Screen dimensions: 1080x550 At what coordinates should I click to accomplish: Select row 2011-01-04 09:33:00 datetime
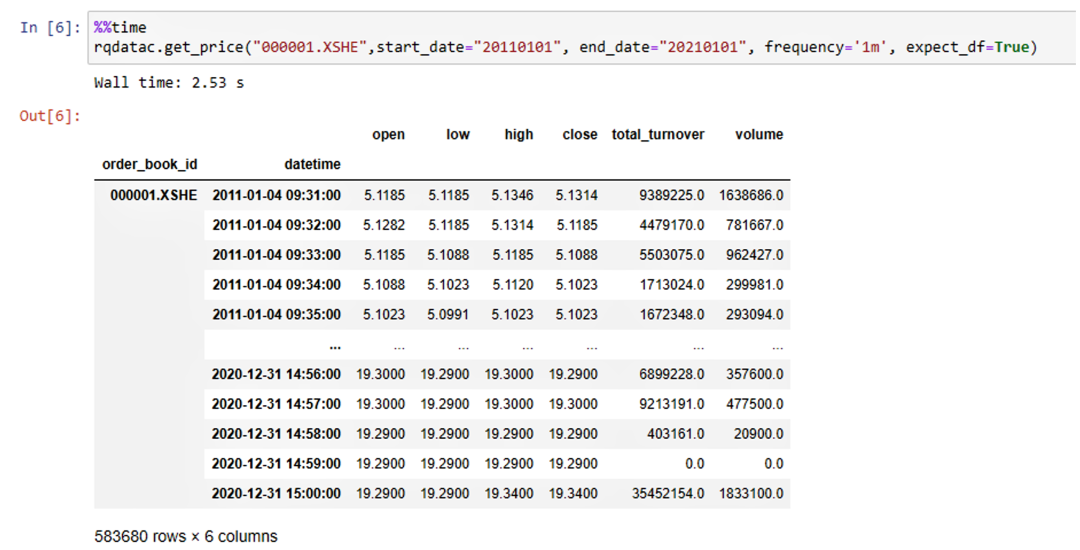coord(276,255)
